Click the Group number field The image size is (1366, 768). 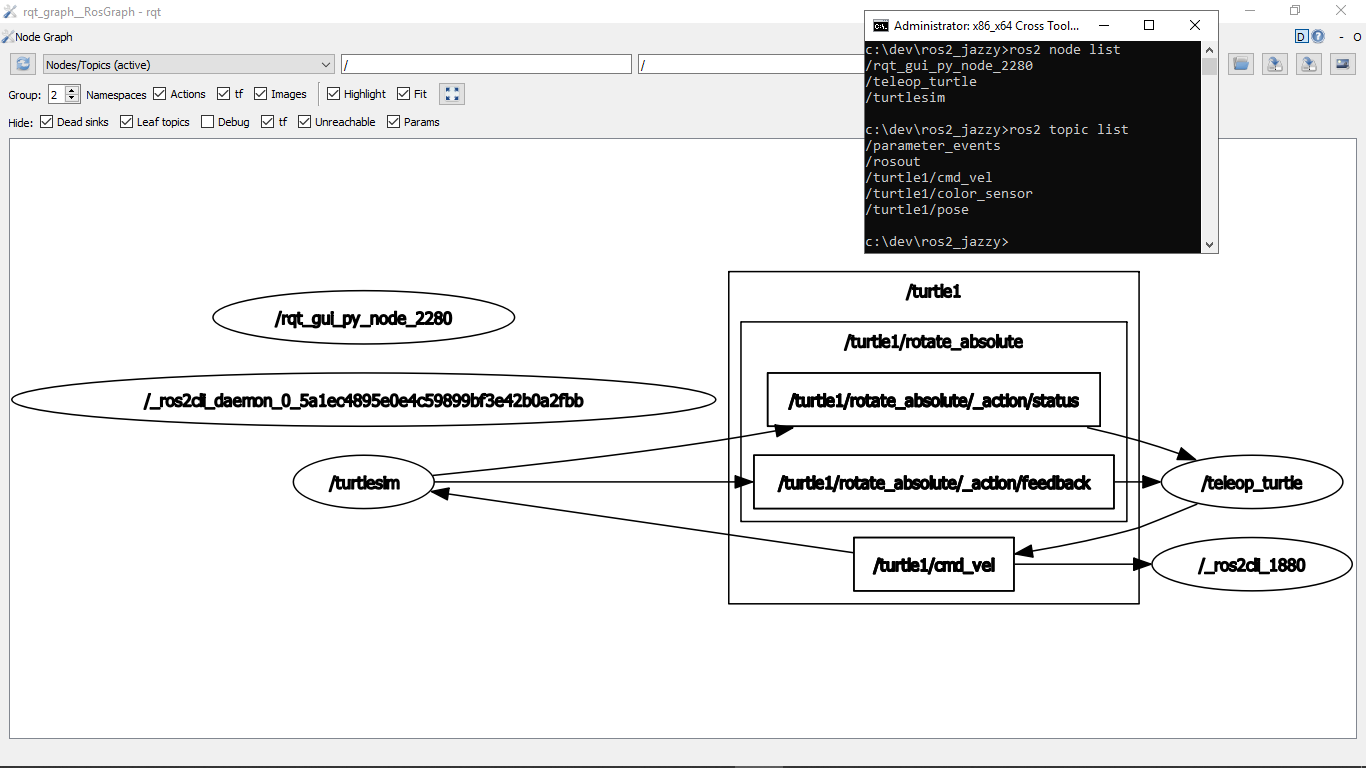56,94
